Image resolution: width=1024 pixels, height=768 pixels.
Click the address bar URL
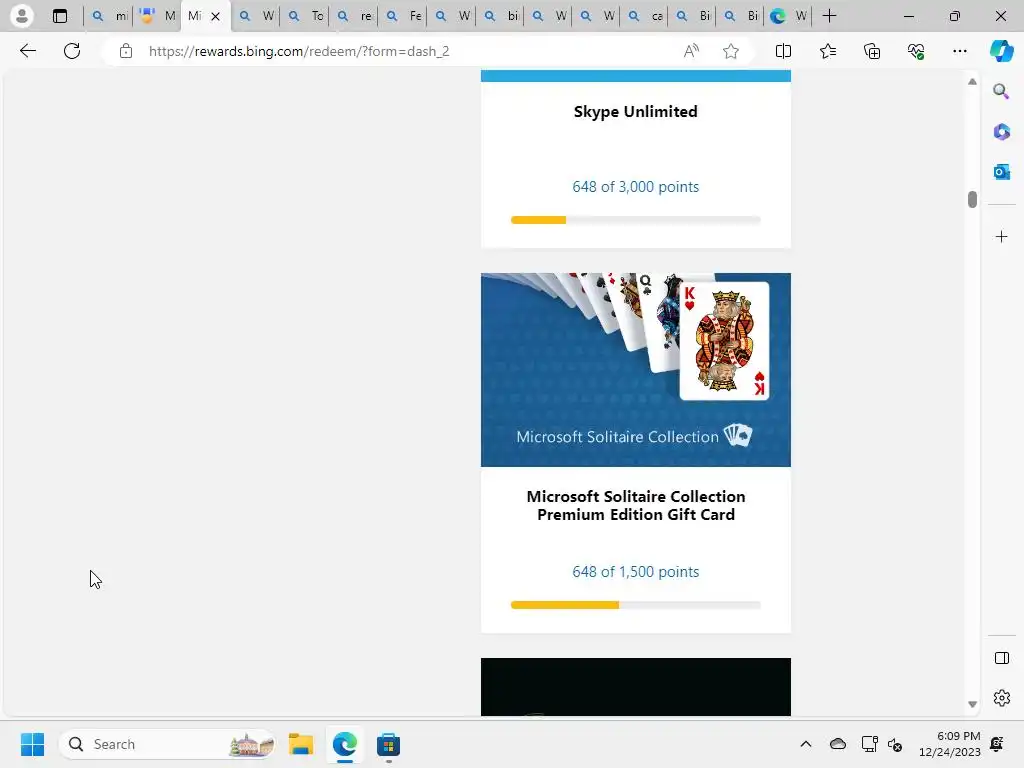click(x=299, y=51)
